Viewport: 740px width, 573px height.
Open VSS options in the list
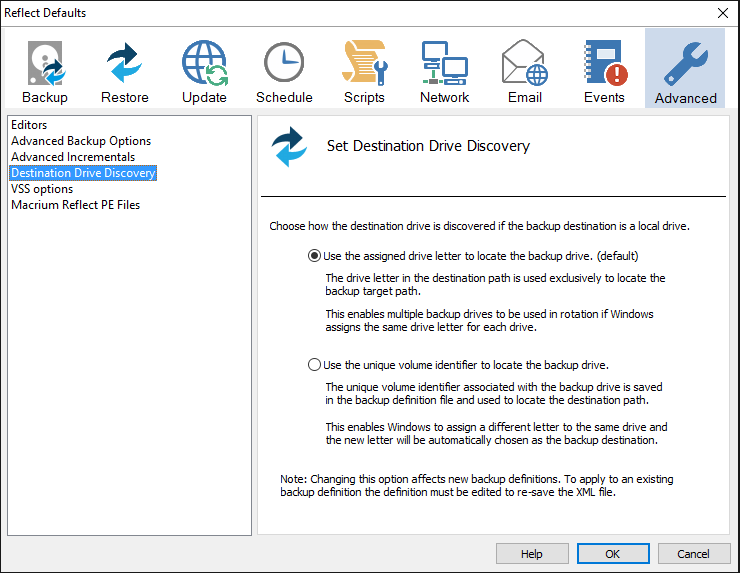pos(42,189)
